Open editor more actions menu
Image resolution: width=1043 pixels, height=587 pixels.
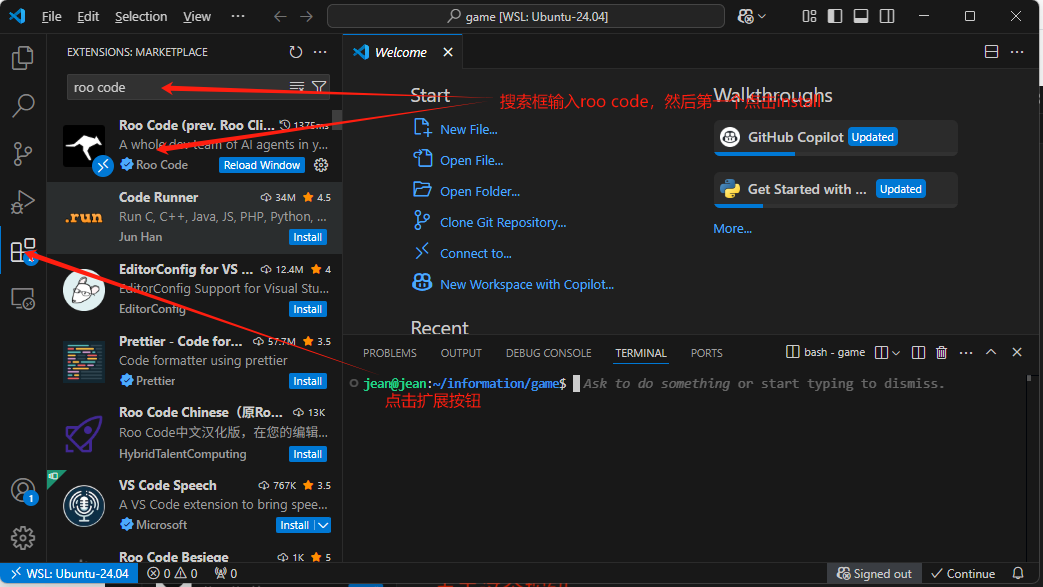point(1017,52)
